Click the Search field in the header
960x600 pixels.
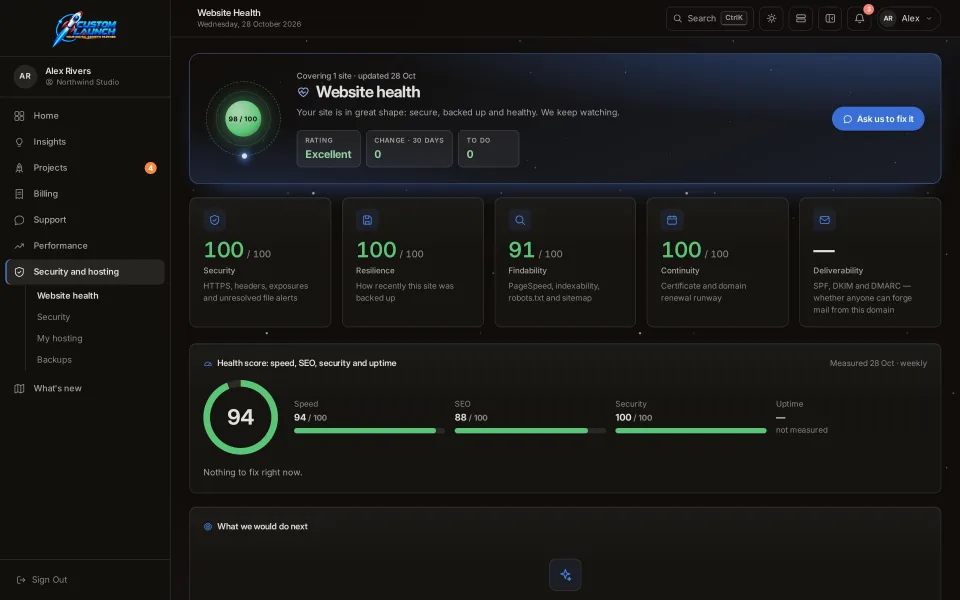pyautogui.click(x=710, y=18)
